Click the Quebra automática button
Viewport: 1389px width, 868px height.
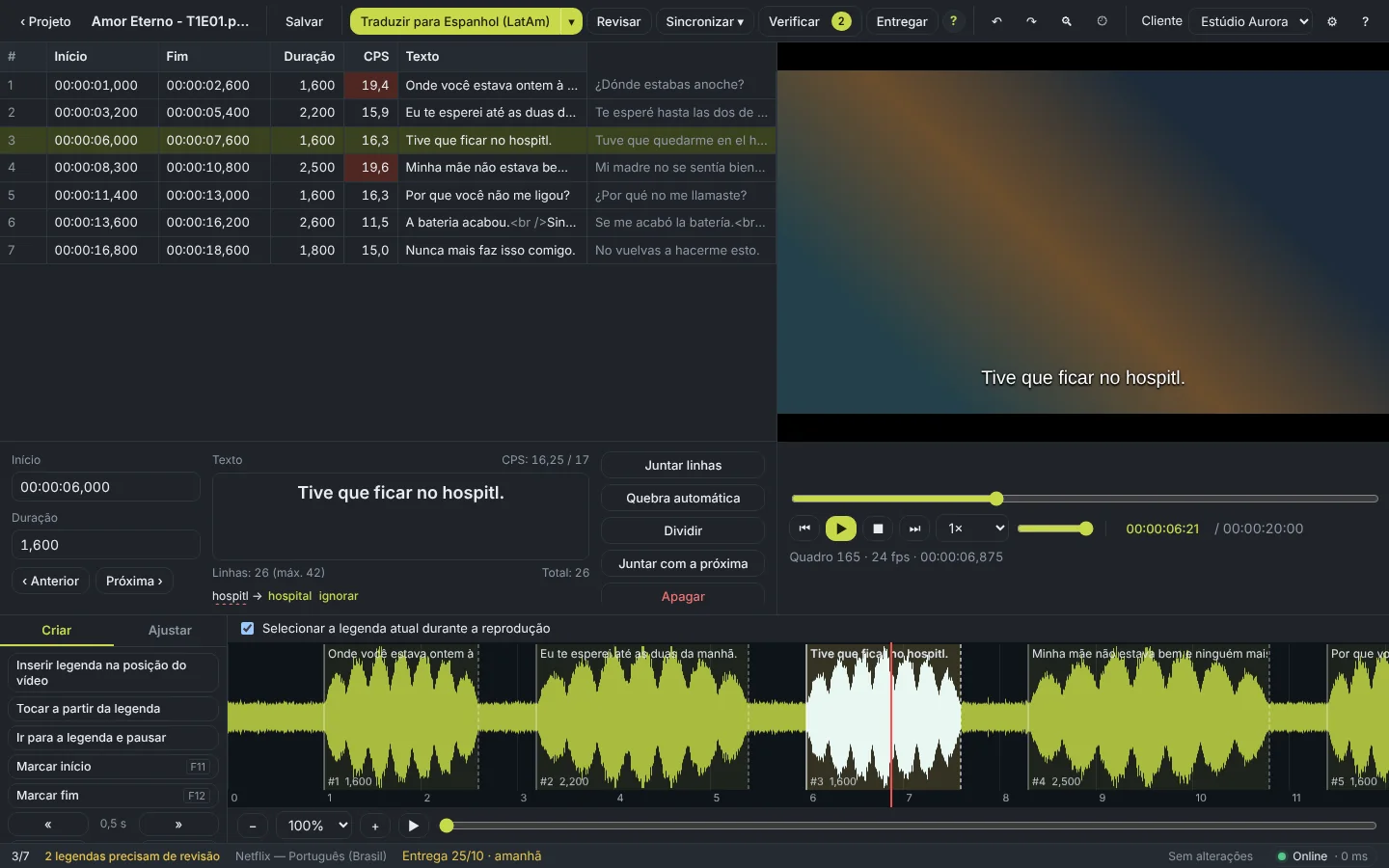(683, 498)
